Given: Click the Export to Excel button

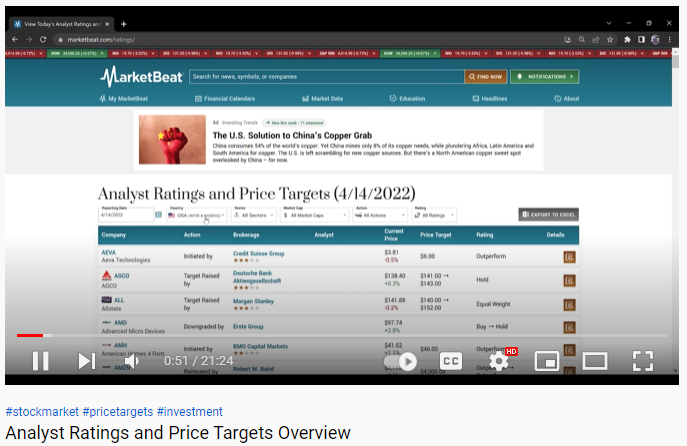Looking at the screenshot, I should (549, 215).
